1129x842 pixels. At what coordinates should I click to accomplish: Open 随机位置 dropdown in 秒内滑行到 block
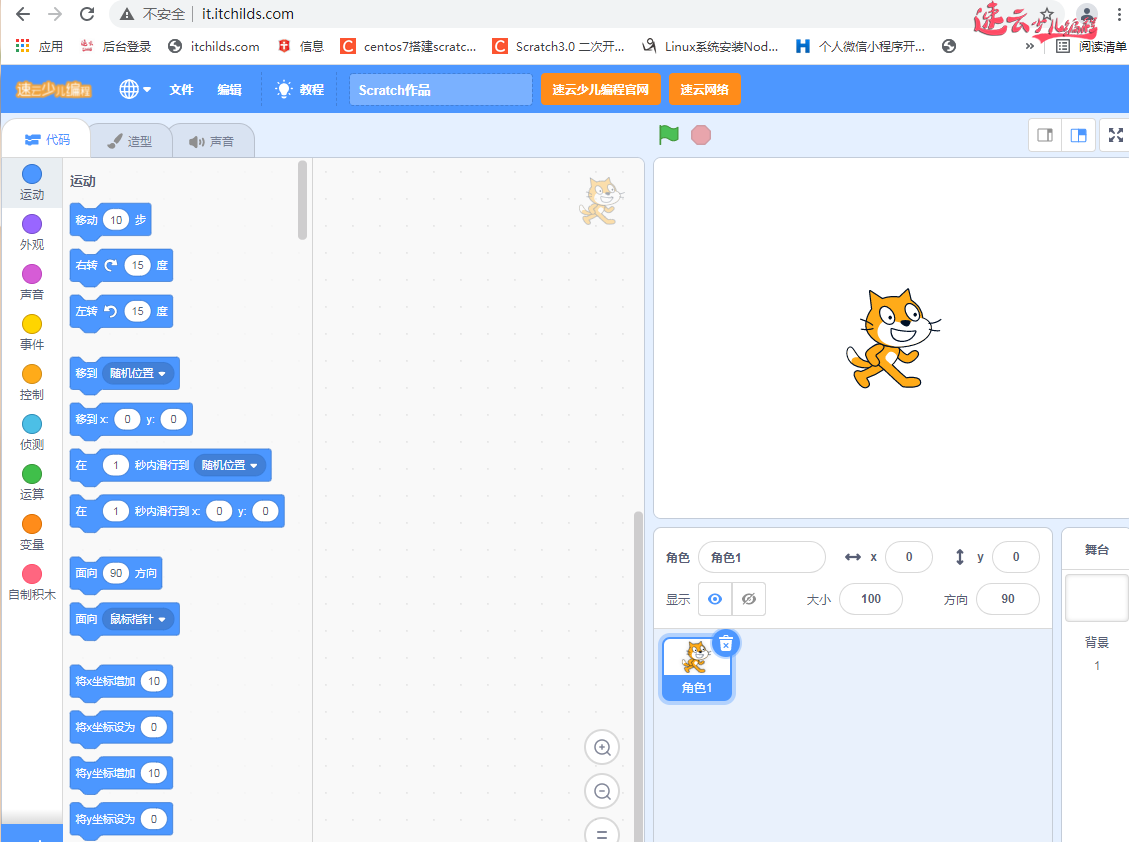click(229, 465)
